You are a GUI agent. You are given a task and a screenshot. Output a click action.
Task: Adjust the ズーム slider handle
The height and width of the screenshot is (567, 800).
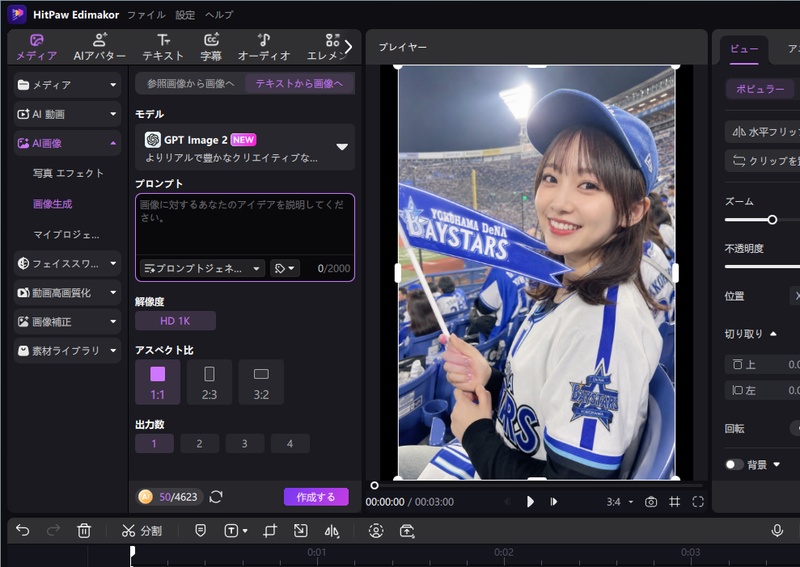point(772,219)
